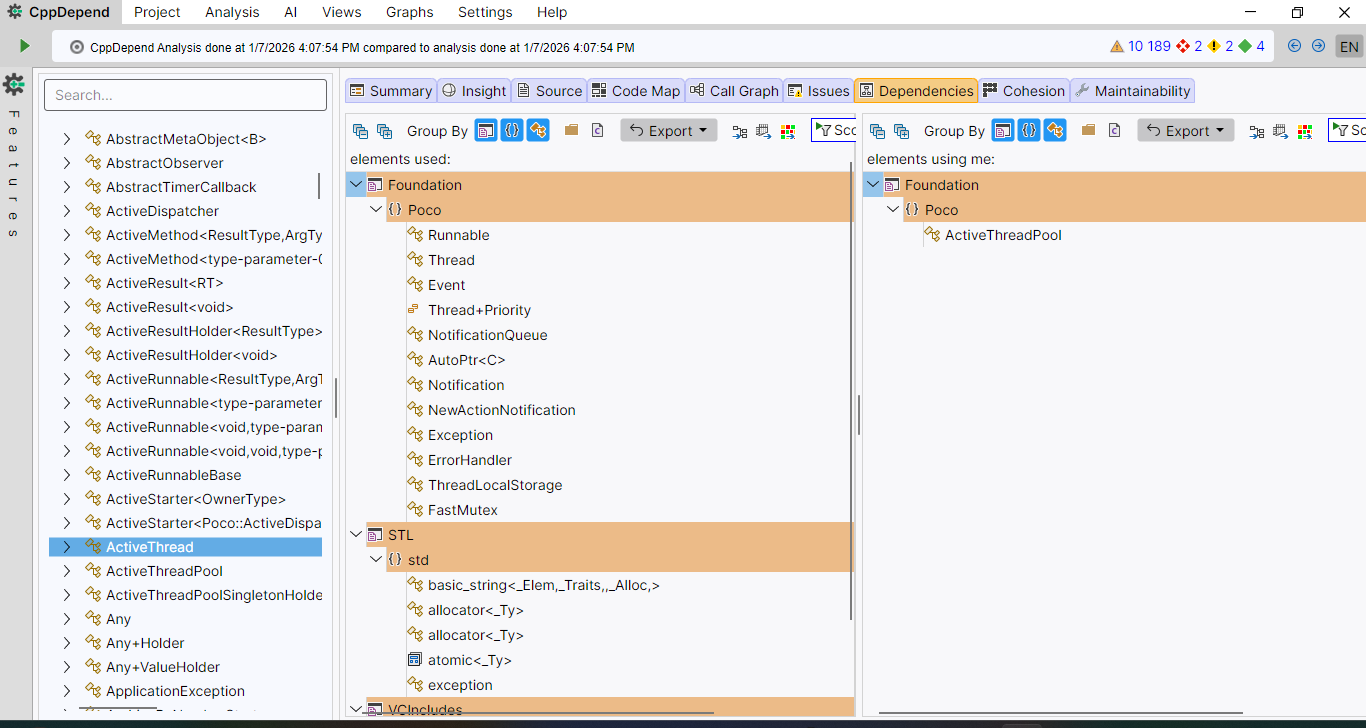1366x728 pixels.
Task: Click the Search input field
Action: (185, 95)
